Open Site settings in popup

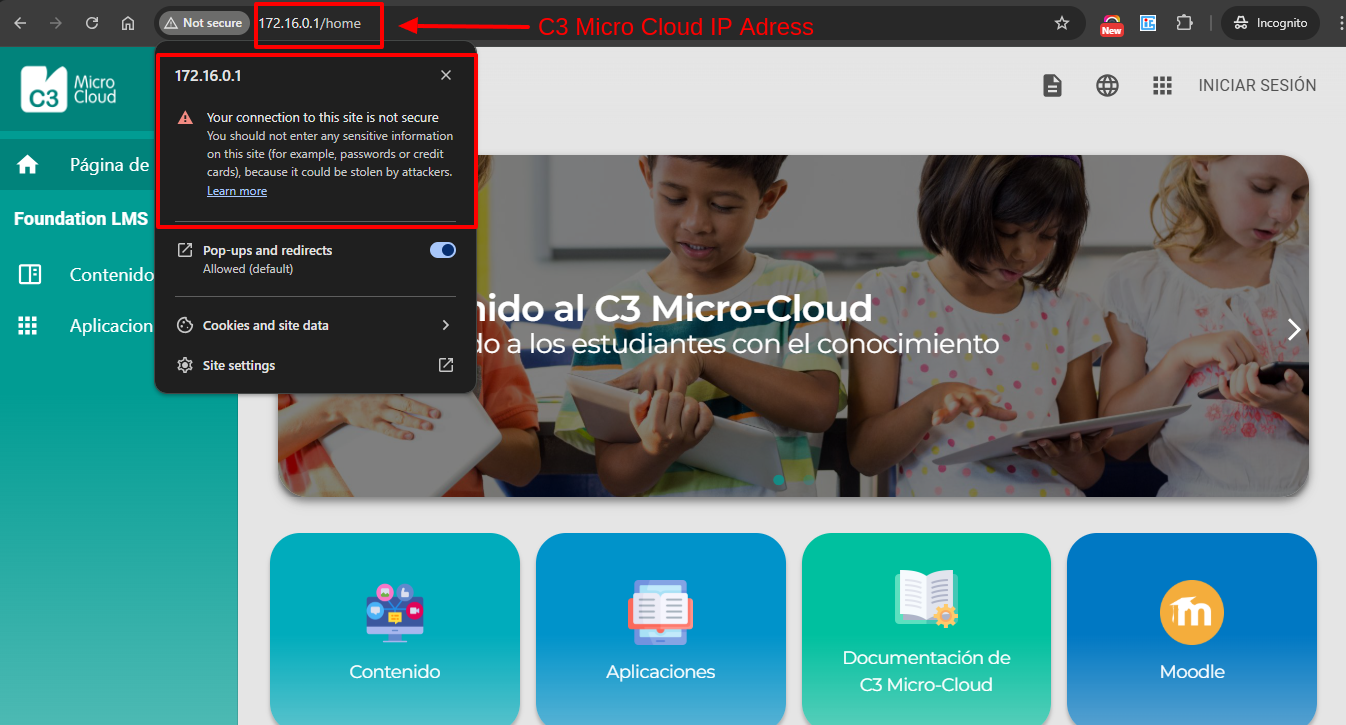315,366
